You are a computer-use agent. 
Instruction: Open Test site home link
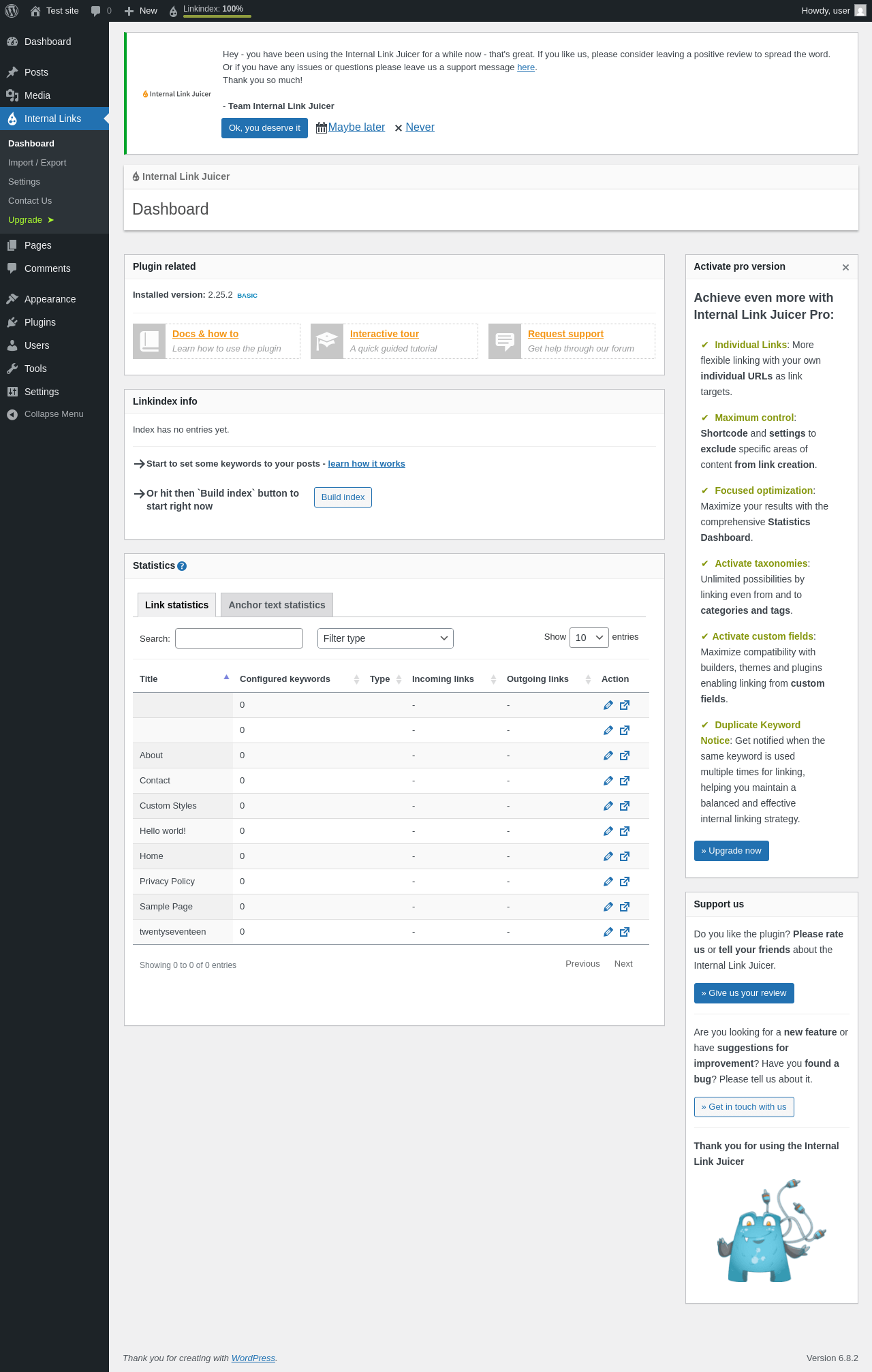click(x=54, y=11)
